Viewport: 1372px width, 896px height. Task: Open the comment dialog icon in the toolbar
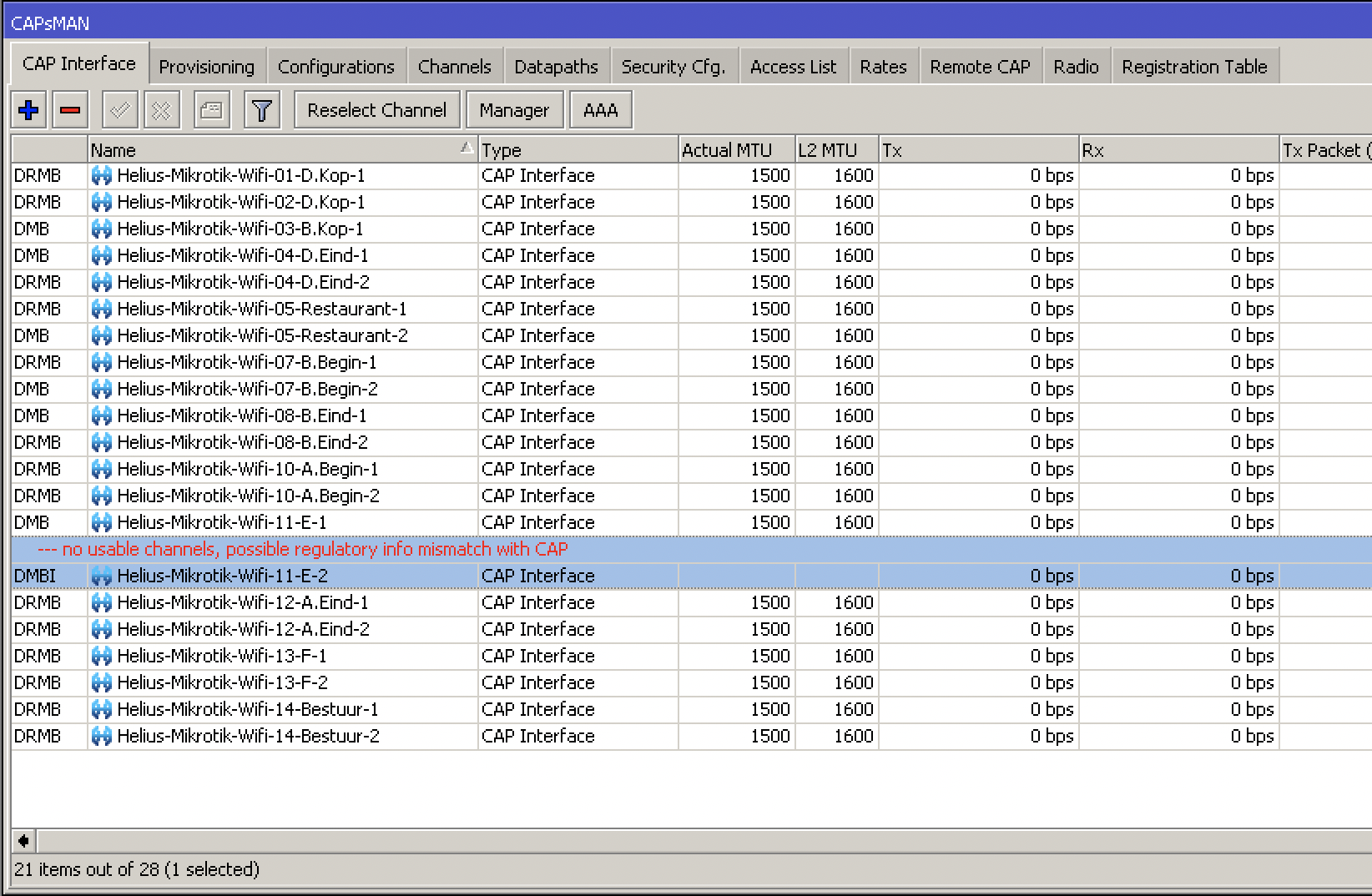click(211, 109)
